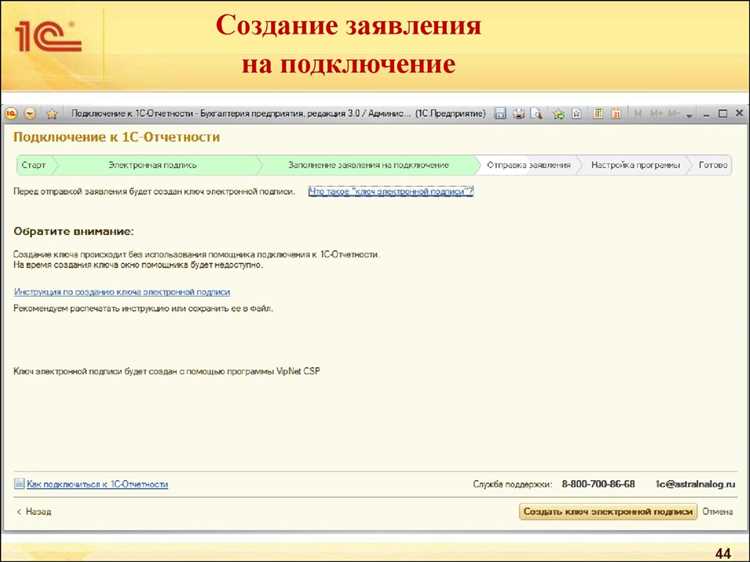Click the slide number 44
The height and width of the screenshot is (562, 750).
click(723, 553)
